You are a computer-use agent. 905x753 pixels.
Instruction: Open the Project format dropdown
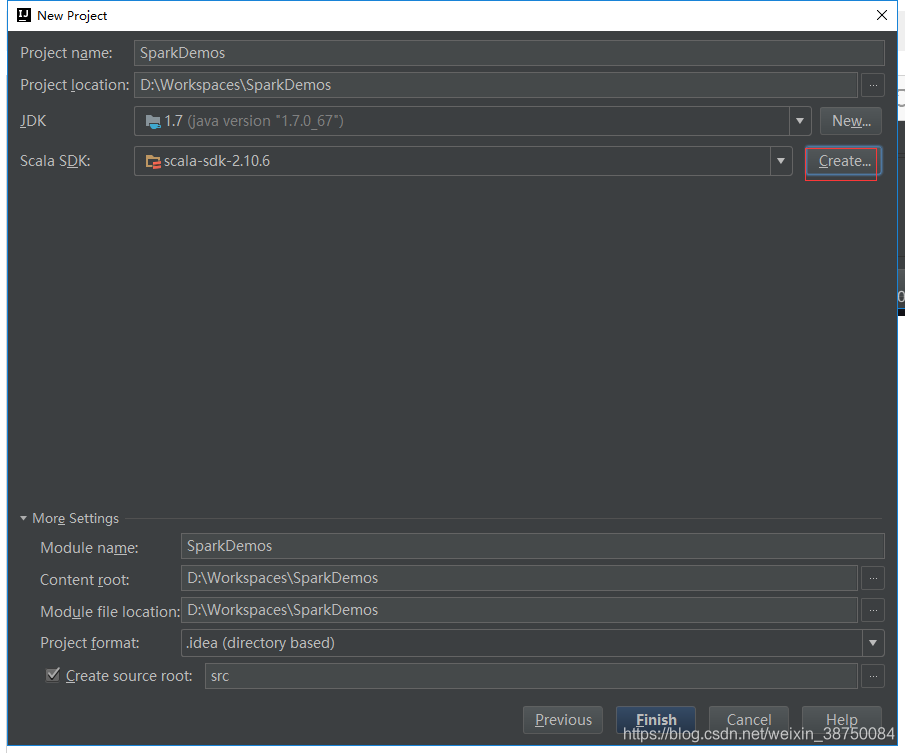click(873, 643)
